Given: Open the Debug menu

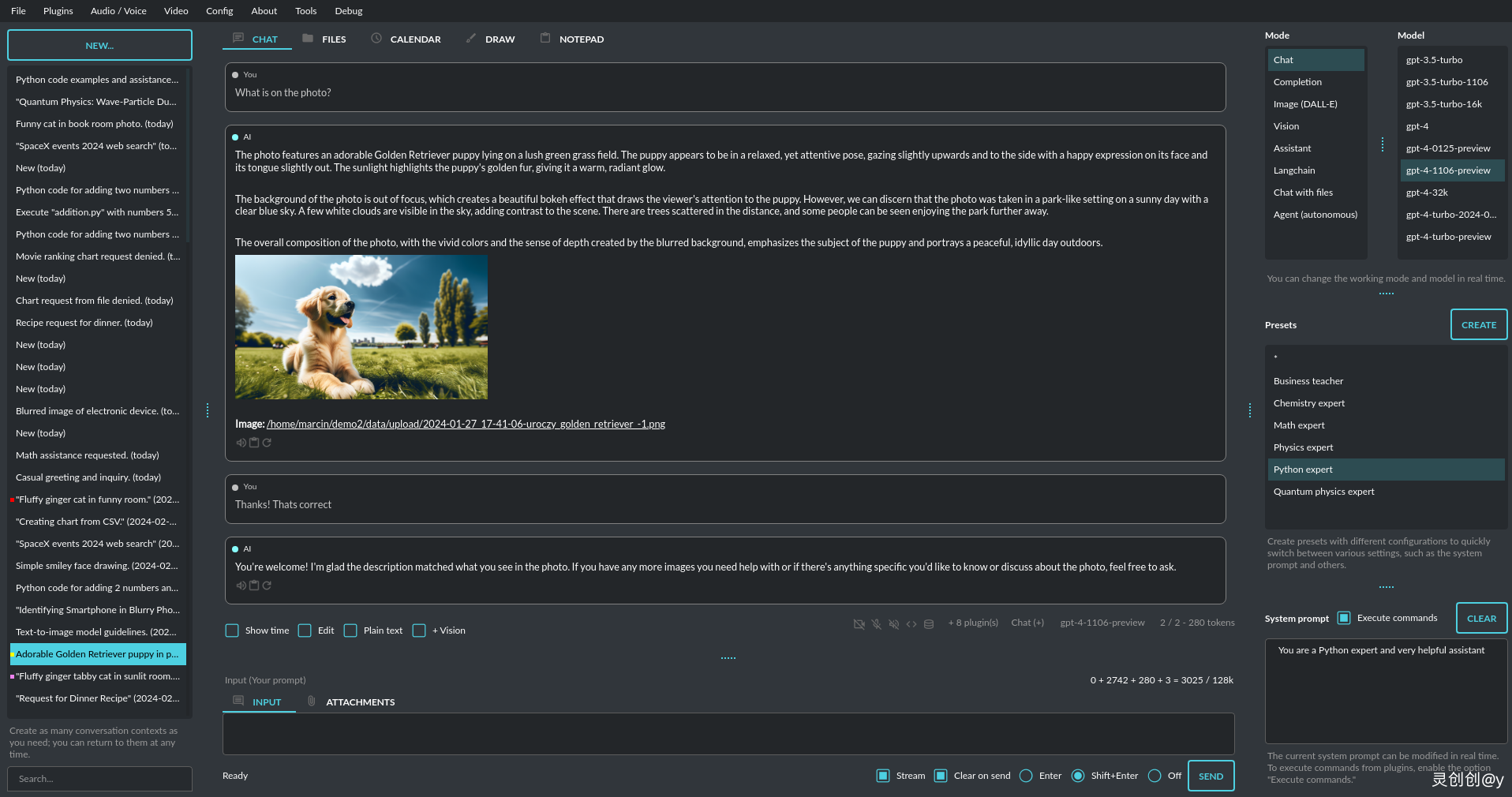Looking at the screenshot, I should coord(348,11).
